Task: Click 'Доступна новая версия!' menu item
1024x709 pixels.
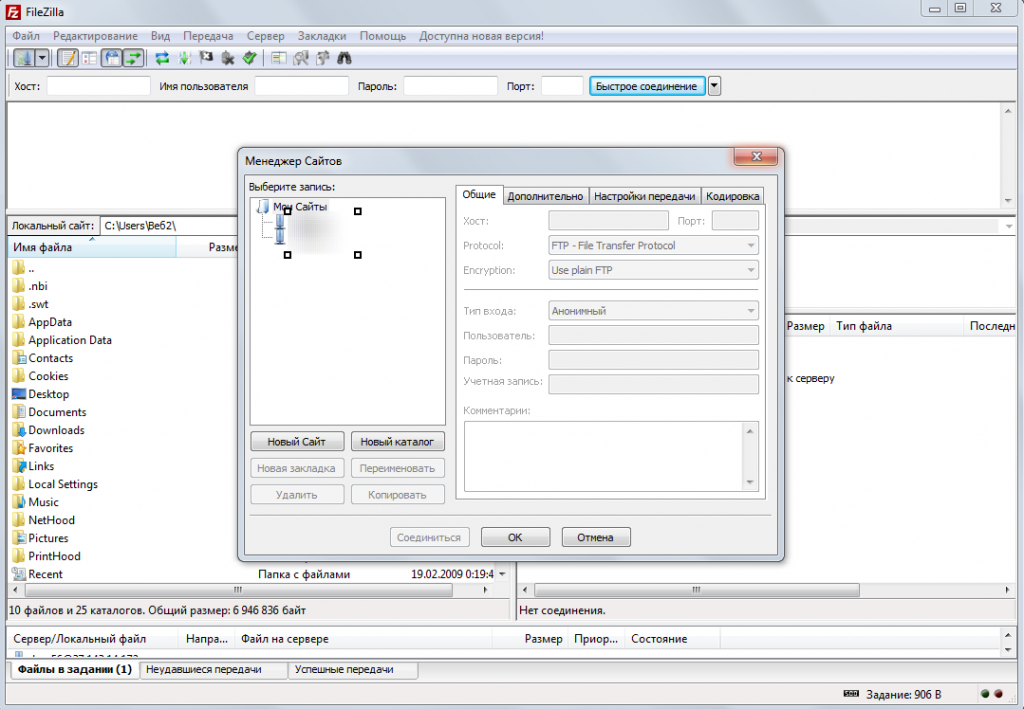Action: click(481, 36)
